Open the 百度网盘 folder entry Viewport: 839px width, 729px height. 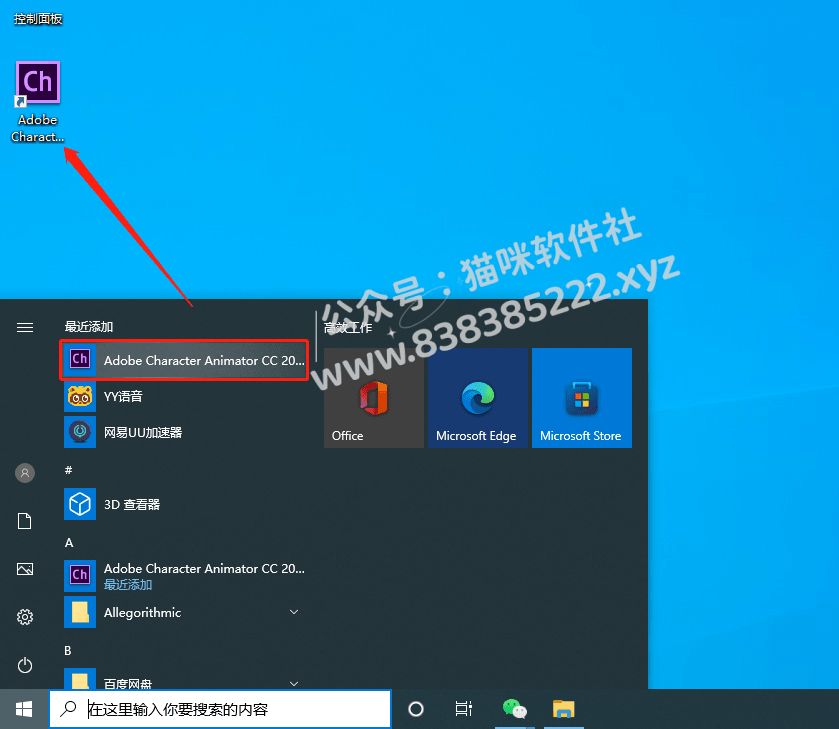[184, 679]
